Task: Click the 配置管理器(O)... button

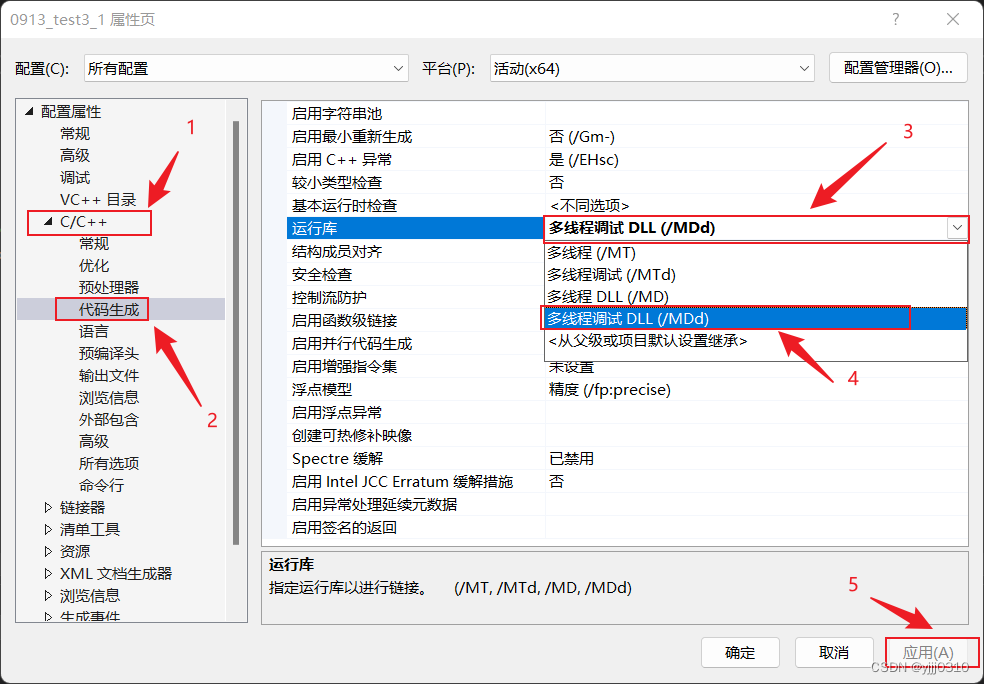Action: pyautogui.click(x=897, y=68)
